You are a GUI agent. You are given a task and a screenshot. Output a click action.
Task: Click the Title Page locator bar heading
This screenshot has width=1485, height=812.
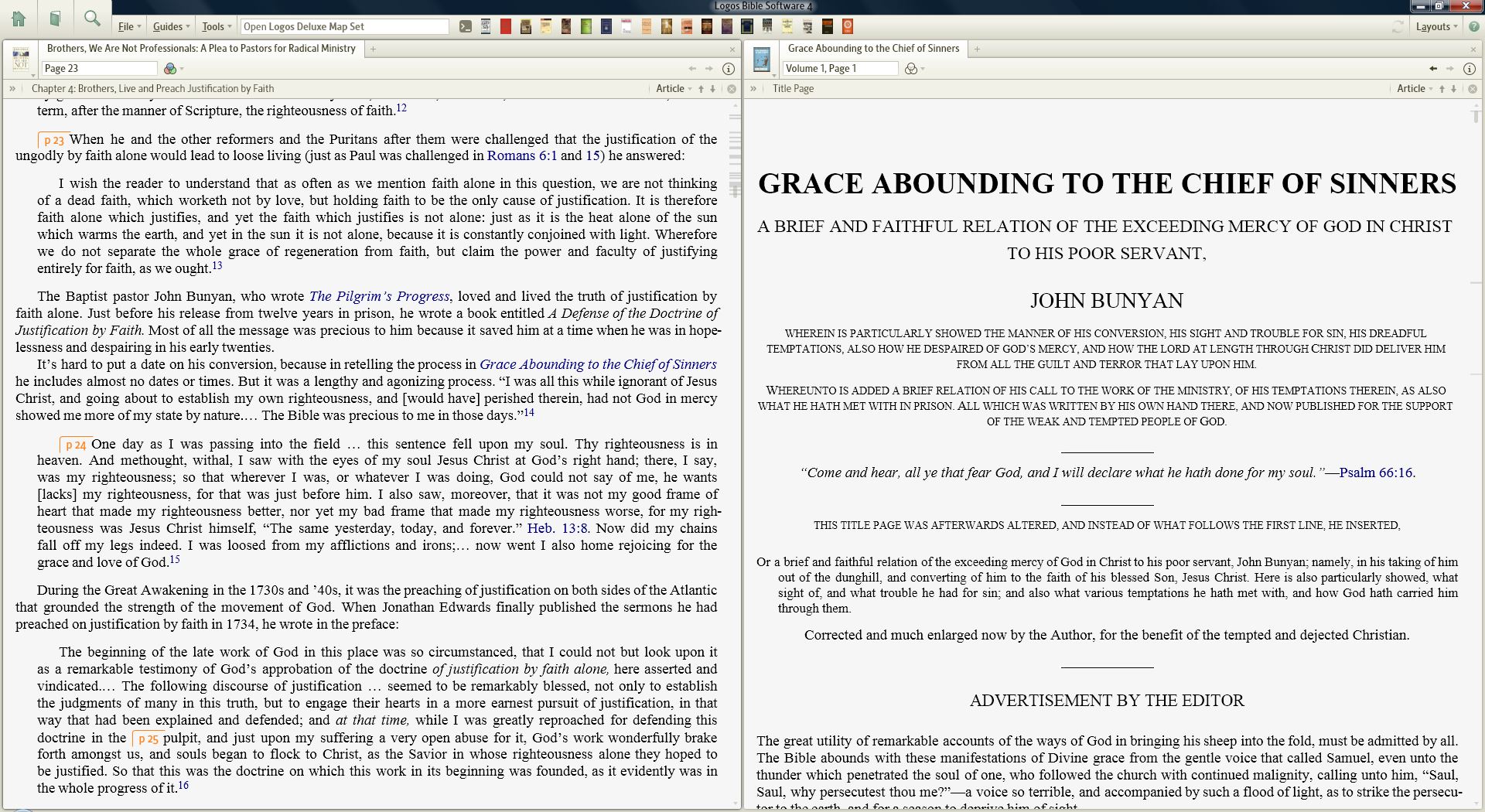coord(793,88)
